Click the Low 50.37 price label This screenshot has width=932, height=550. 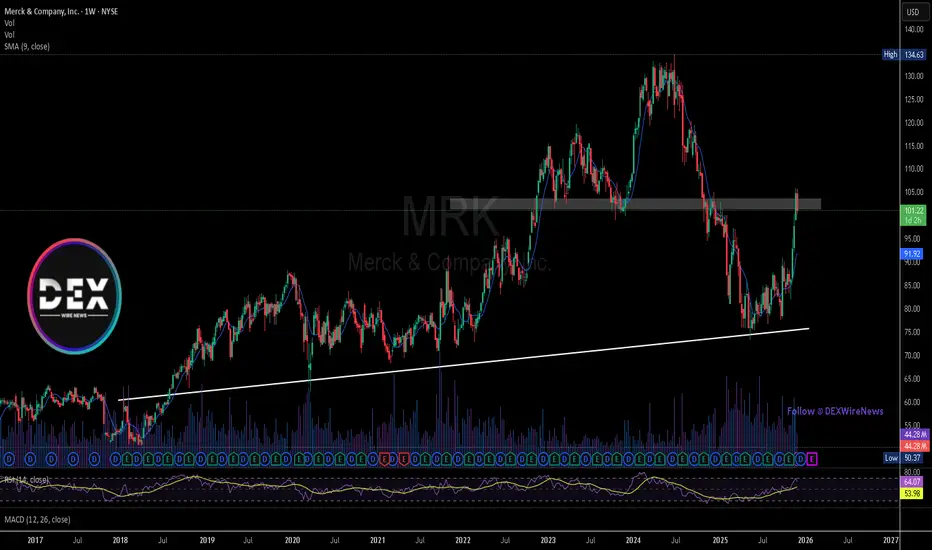[x=903, y=458]
